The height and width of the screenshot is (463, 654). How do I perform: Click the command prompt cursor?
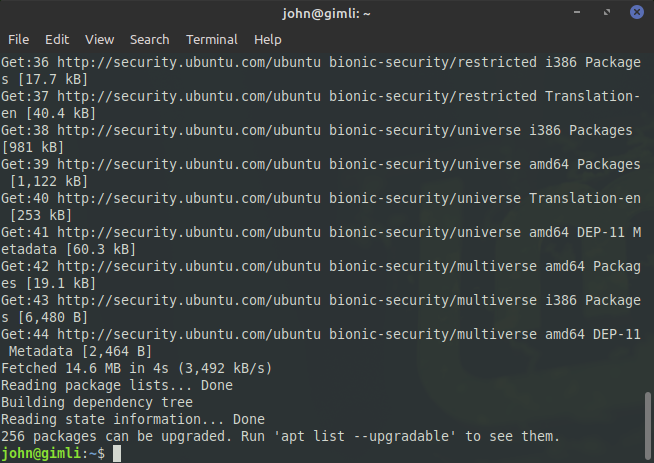point(117,453)
